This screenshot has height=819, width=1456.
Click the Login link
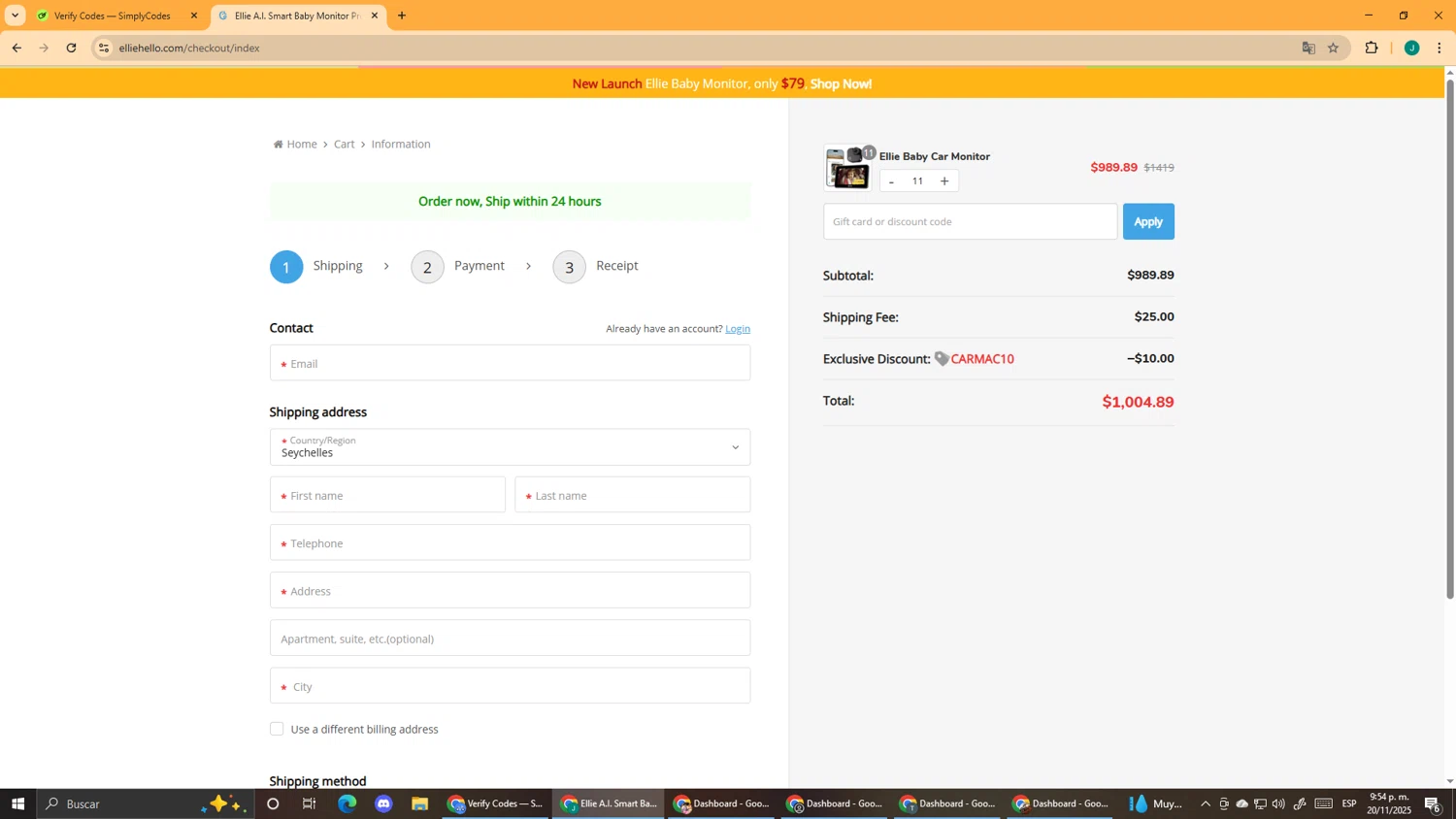point(738,329)
